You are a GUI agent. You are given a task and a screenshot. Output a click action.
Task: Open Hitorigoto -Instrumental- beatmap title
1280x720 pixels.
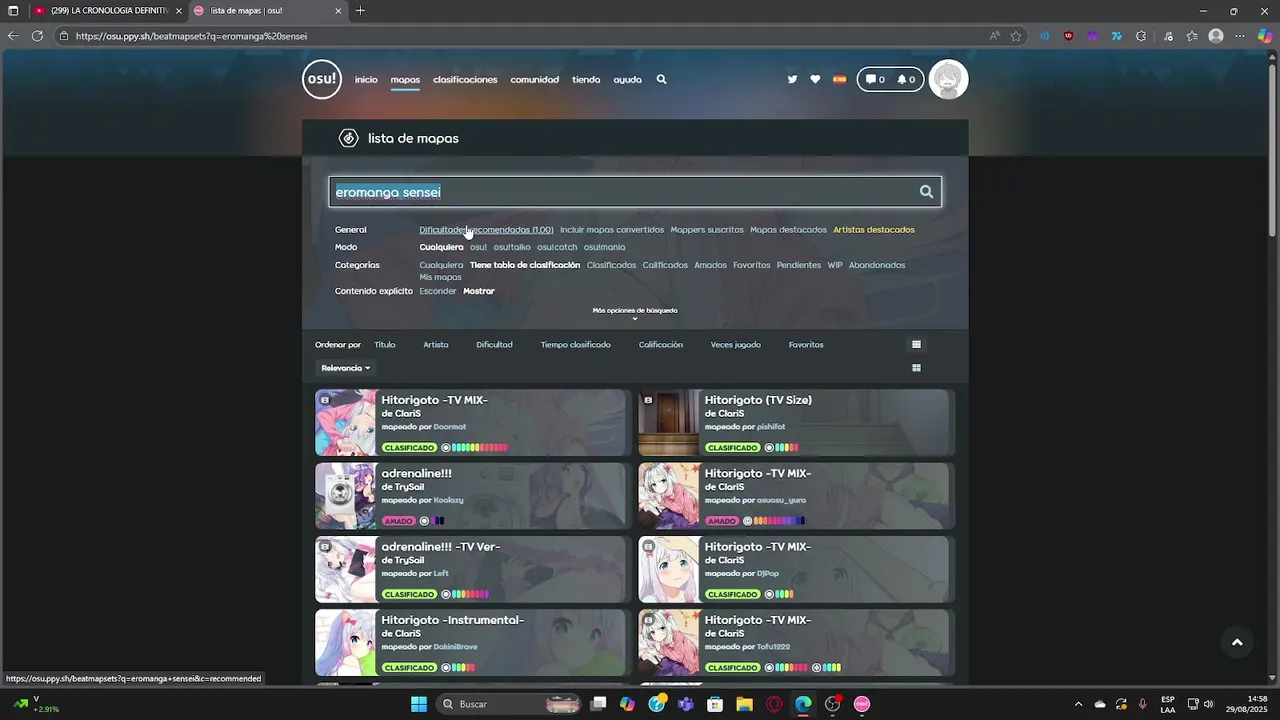point(452,620)
